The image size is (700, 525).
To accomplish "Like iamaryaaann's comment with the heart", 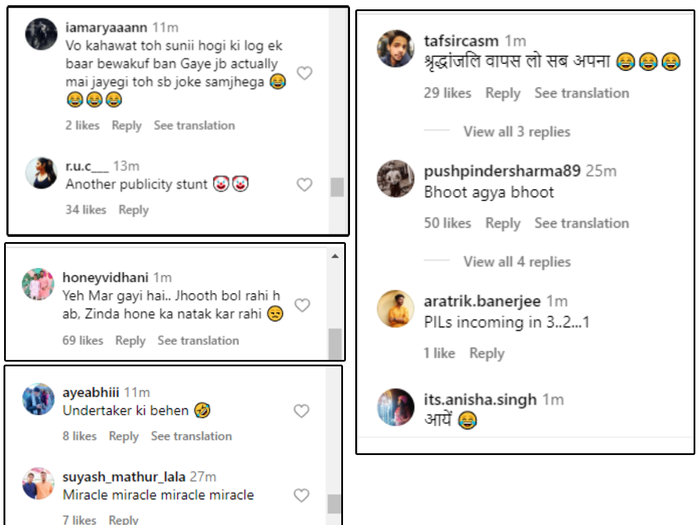I will tap(305, 73).
